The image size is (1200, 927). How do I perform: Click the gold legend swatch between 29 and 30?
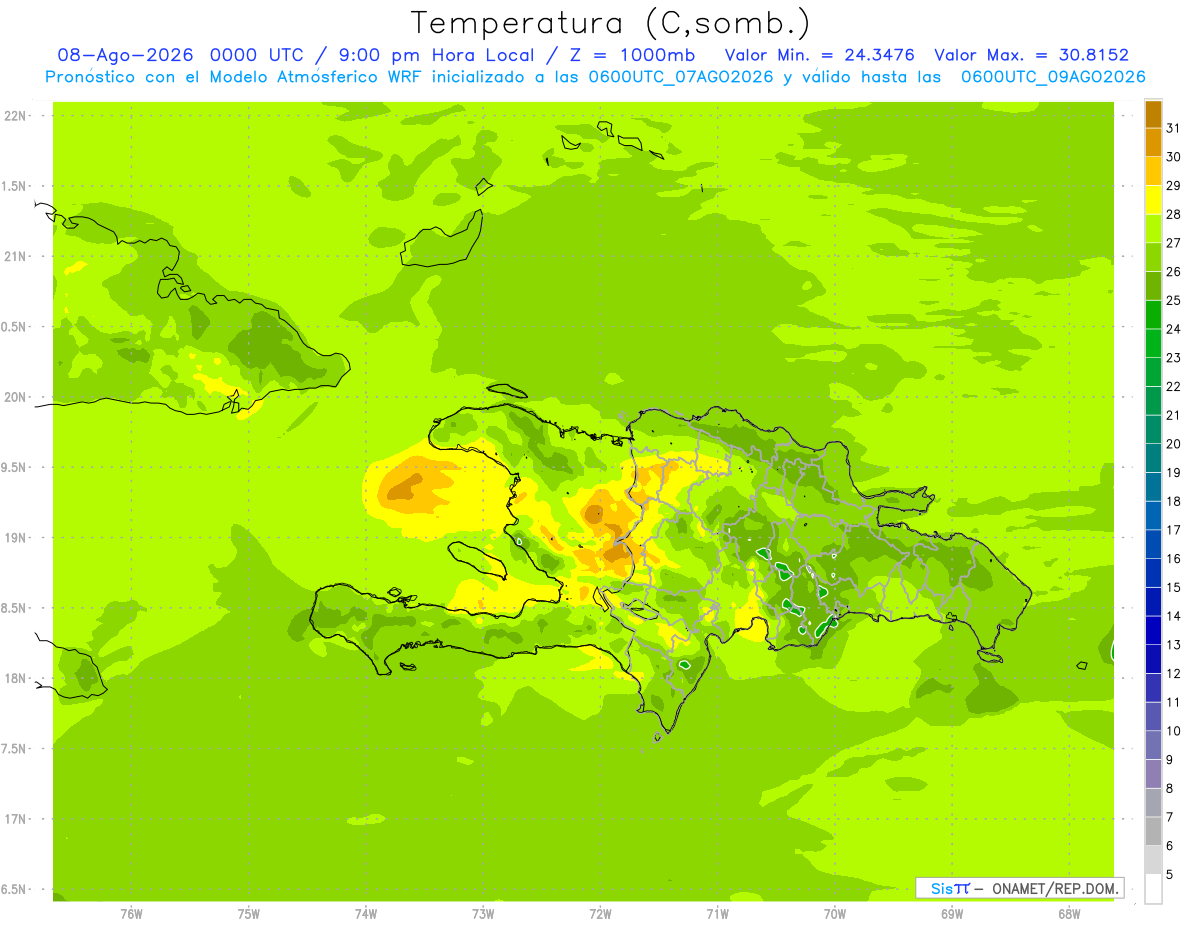pos(1153,171)
